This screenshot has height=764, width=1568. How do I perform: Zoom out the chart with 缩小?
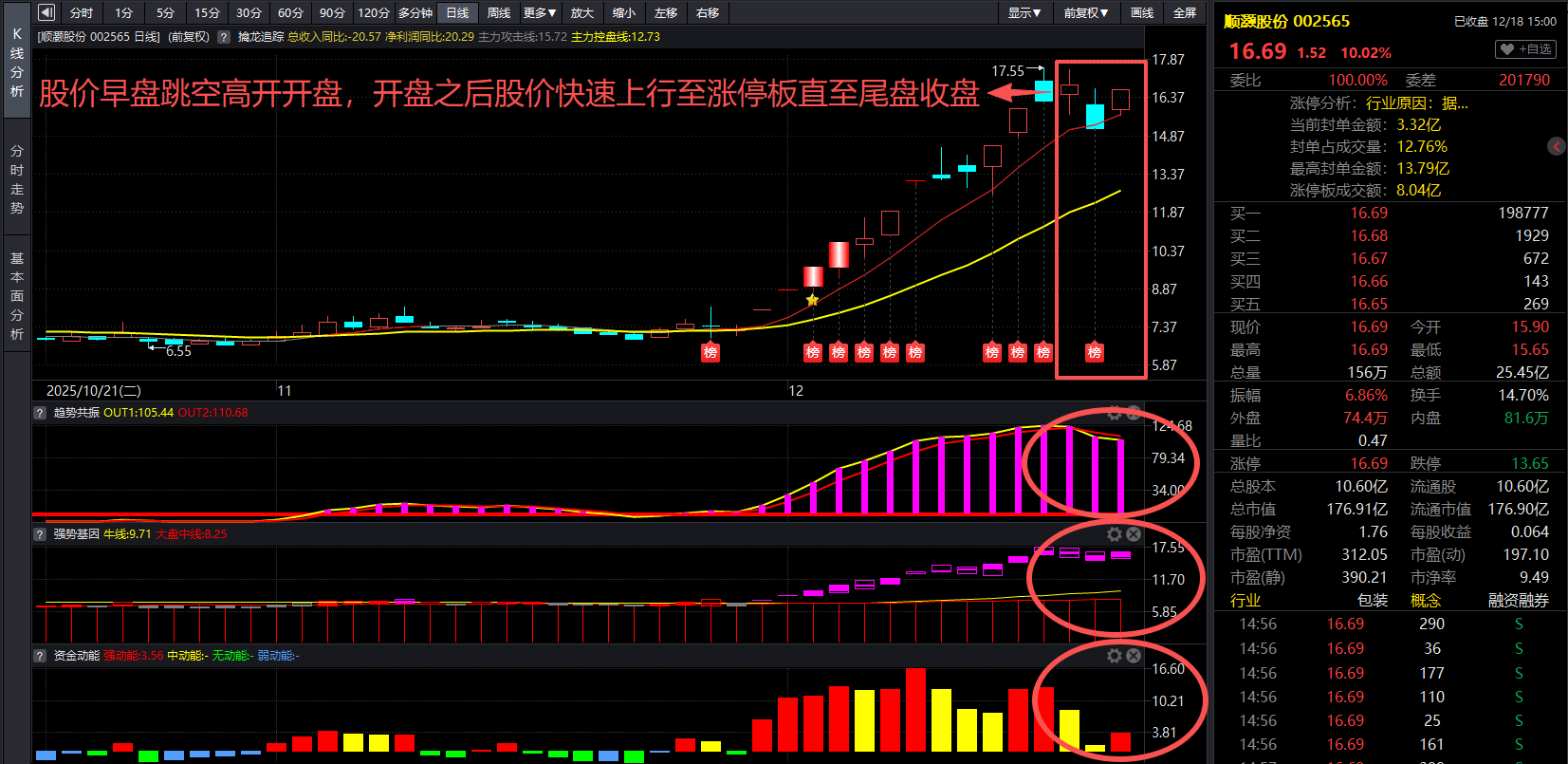[x=624, y=12]
